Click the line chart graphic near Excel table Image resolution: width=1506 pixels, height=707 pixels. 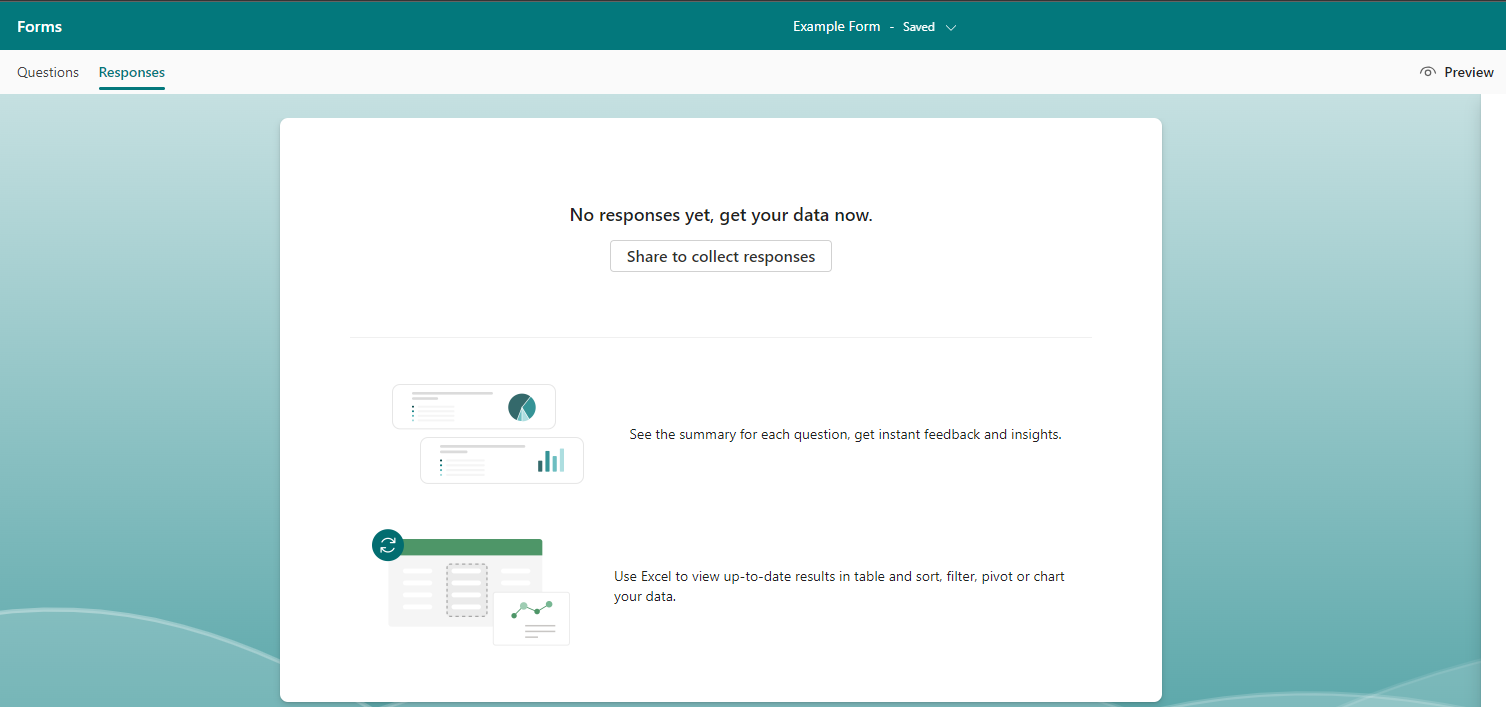(531, 609)
